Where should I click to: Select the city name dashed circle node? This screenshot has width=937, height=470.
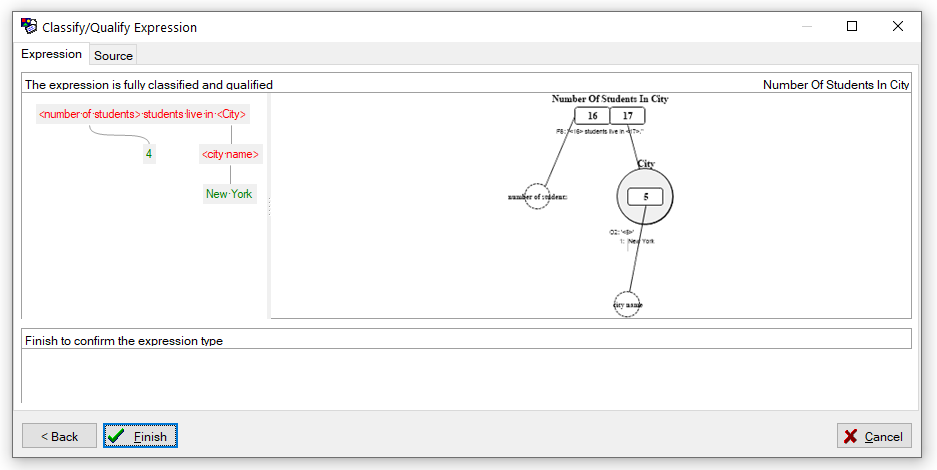coord(627,305)
